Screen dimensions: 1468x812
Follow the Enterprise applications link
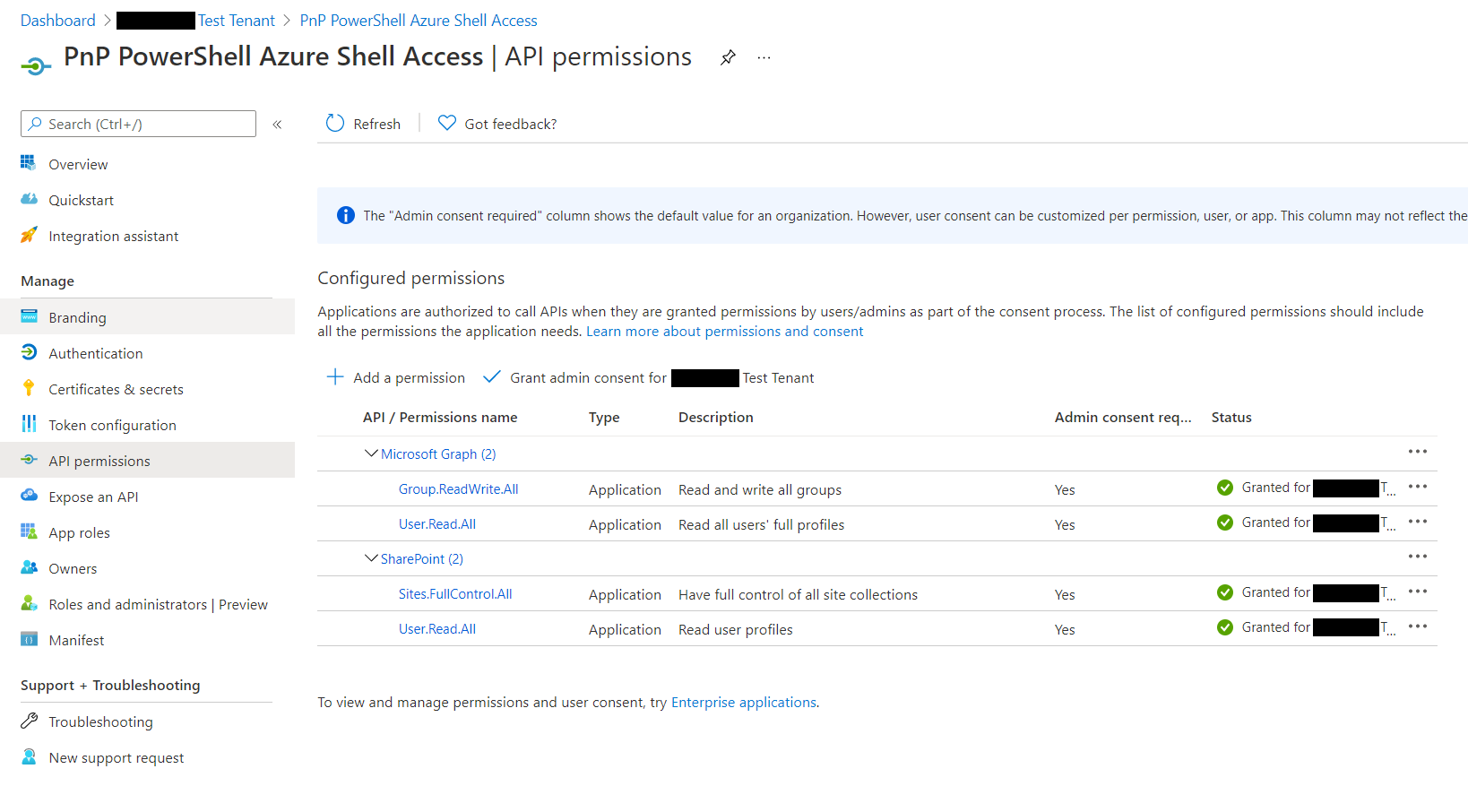click(743, 703)
